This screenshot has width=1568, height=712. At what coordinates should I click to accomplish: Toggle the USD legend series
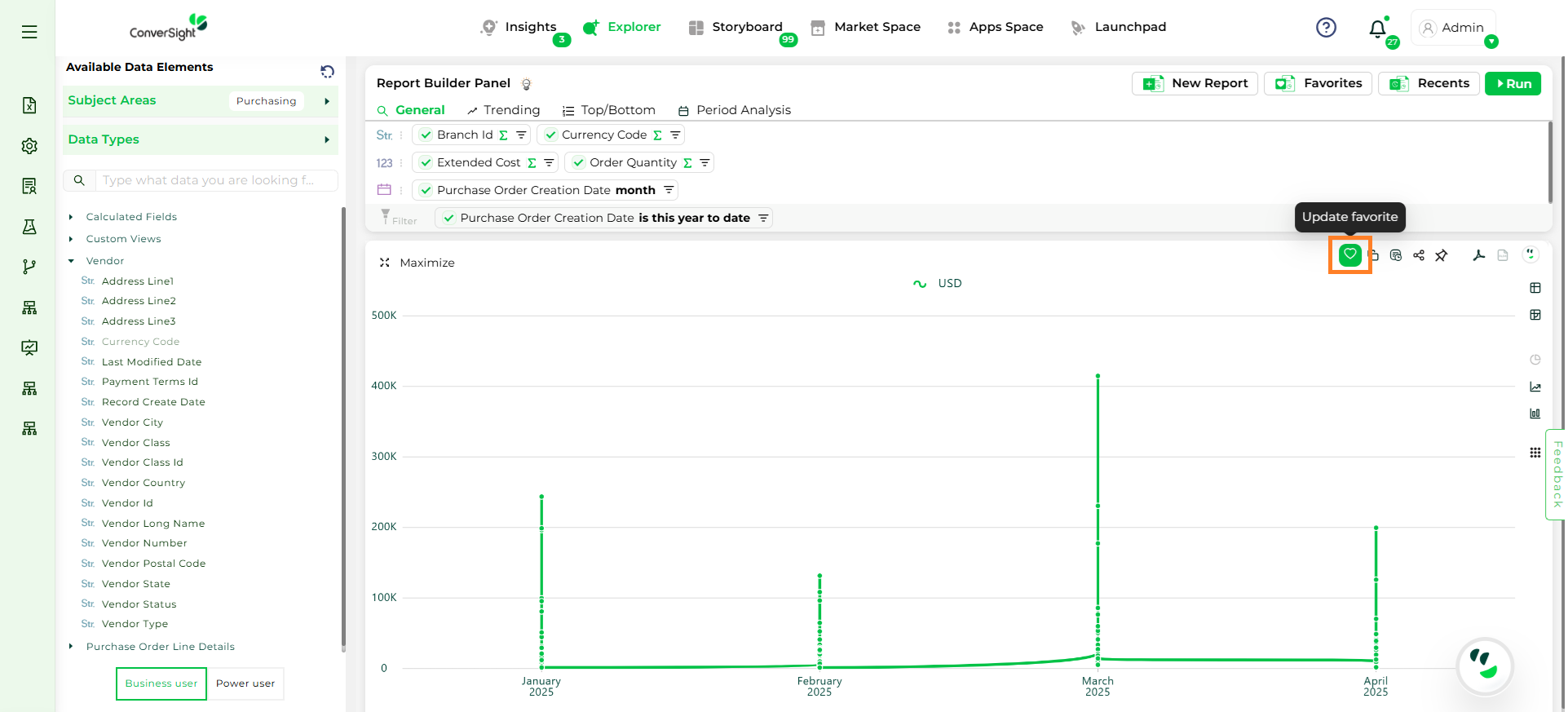point(938,284)
